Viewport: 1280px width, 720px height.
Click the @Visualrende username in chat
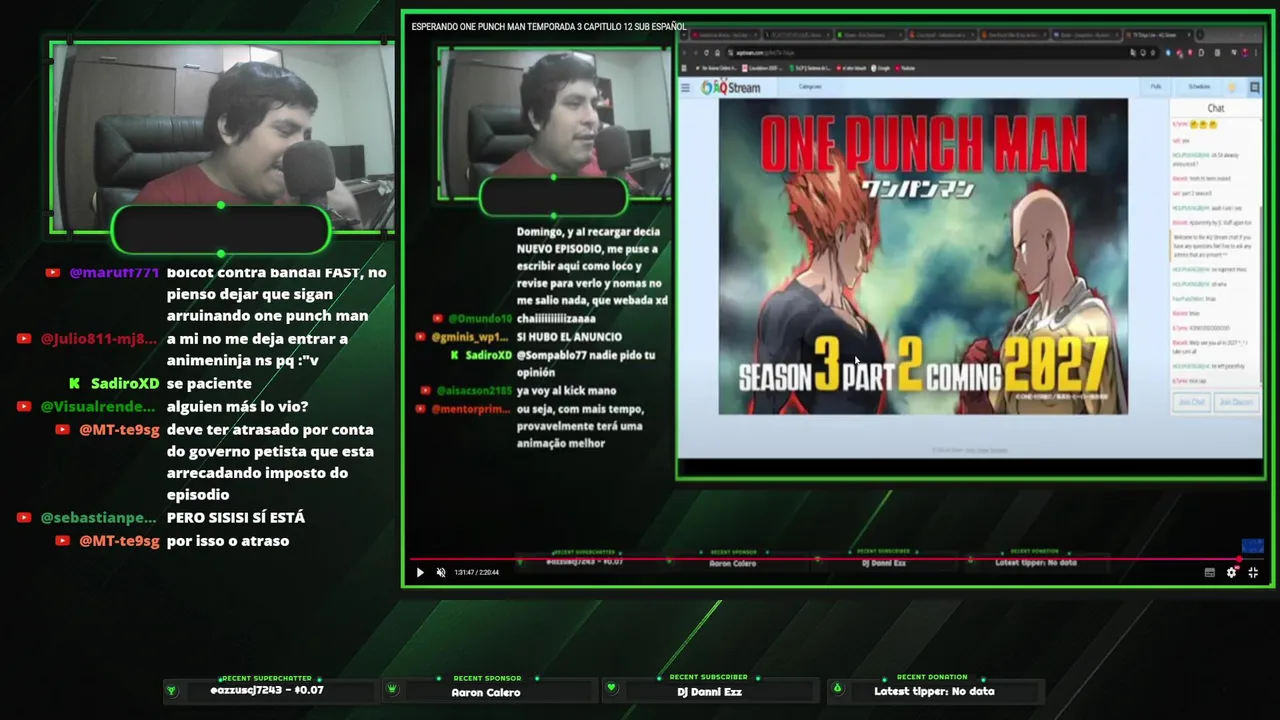click(x=98, y=406)
